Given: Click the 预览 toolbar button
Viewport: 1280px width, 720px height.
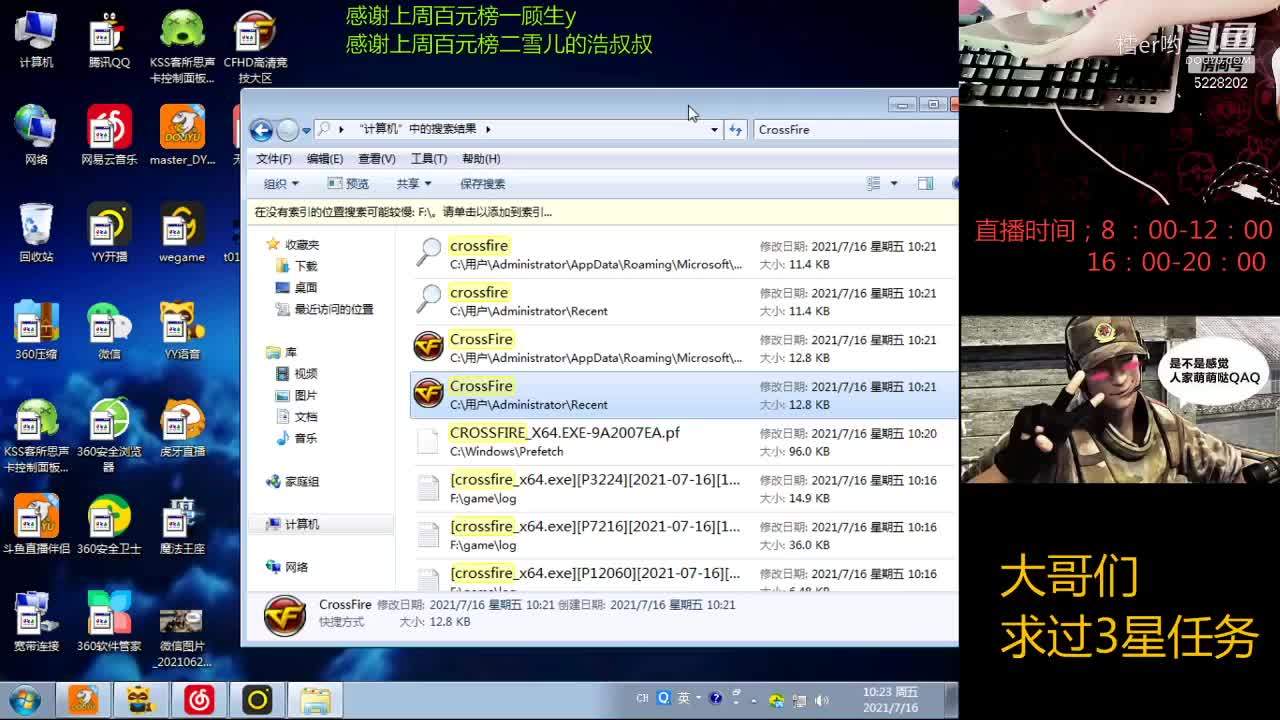Looking at the screenshot, I should (x=348, y=184).
